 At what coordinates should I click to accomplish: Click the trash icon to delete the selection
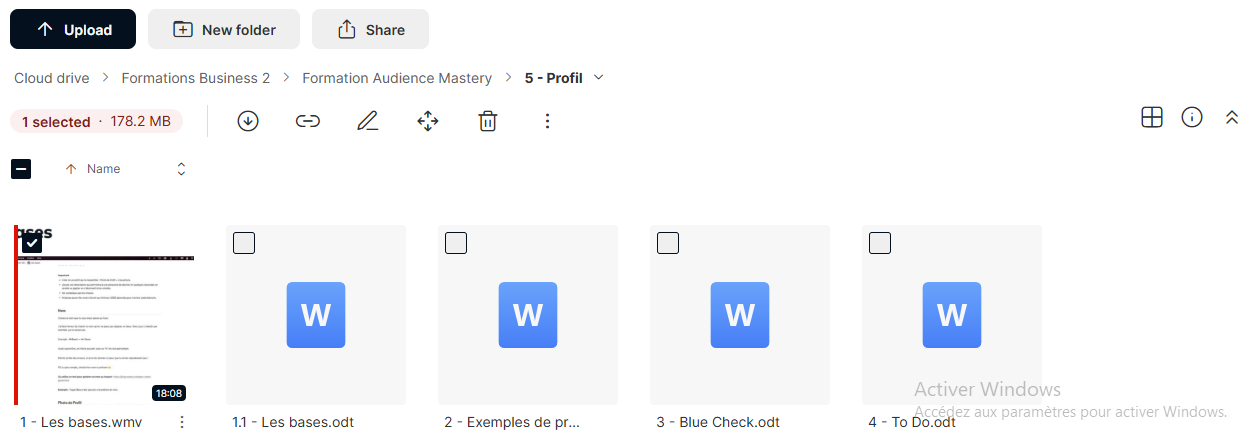point(487,121)
